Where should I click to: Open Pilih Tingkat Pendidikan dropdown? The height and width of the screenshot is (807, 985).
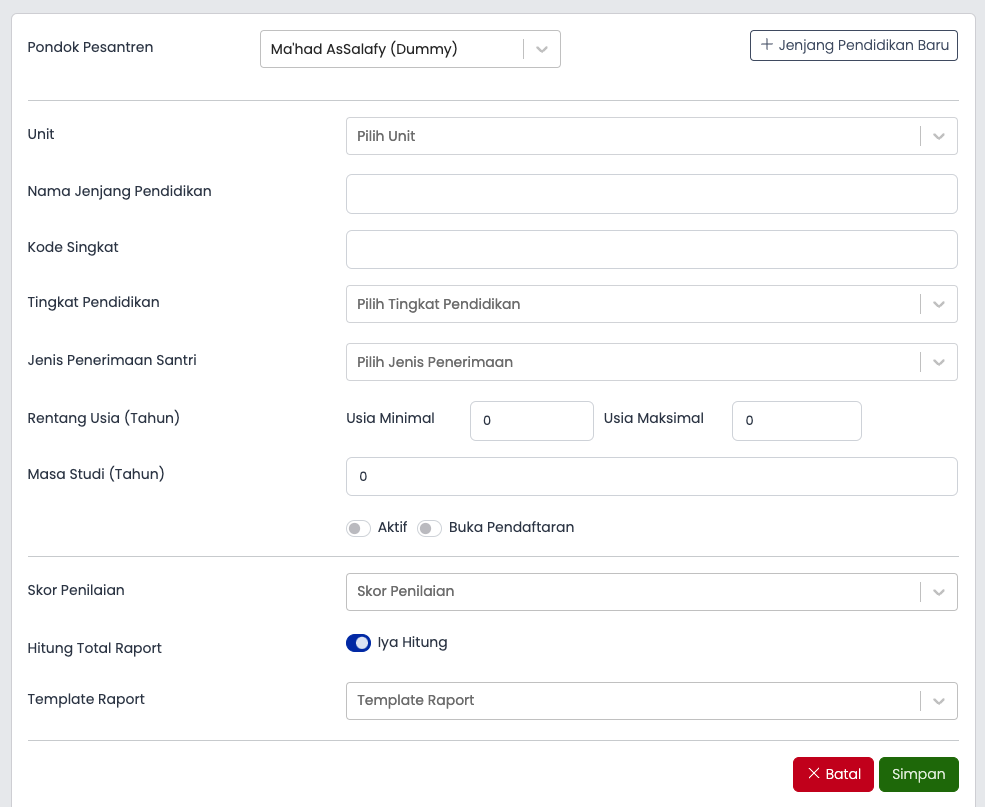tap(651, 304)
